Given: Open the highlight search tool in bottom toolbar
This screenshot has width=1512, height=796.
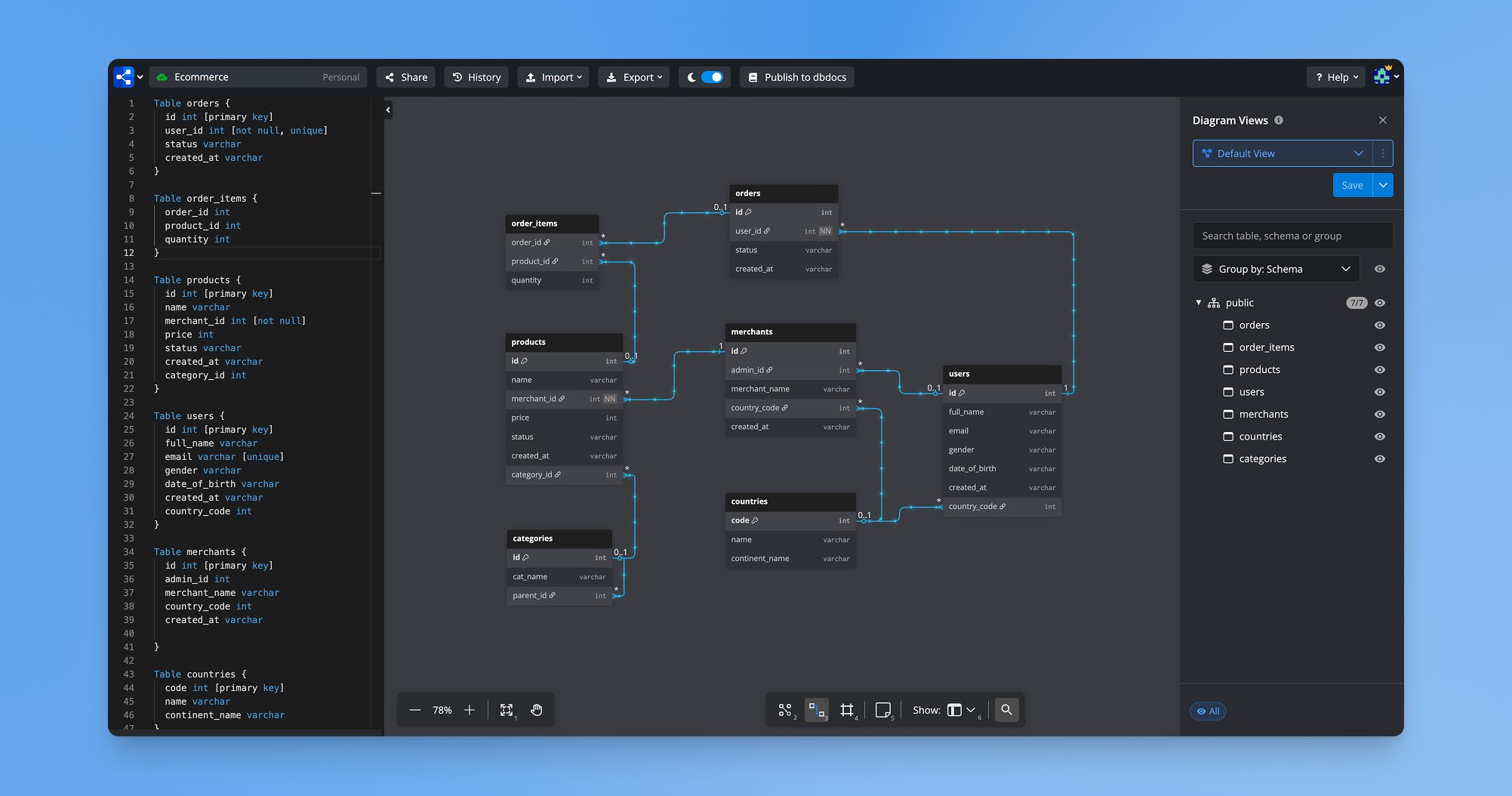Looking at the screenshot, I should pos(1007,710).
